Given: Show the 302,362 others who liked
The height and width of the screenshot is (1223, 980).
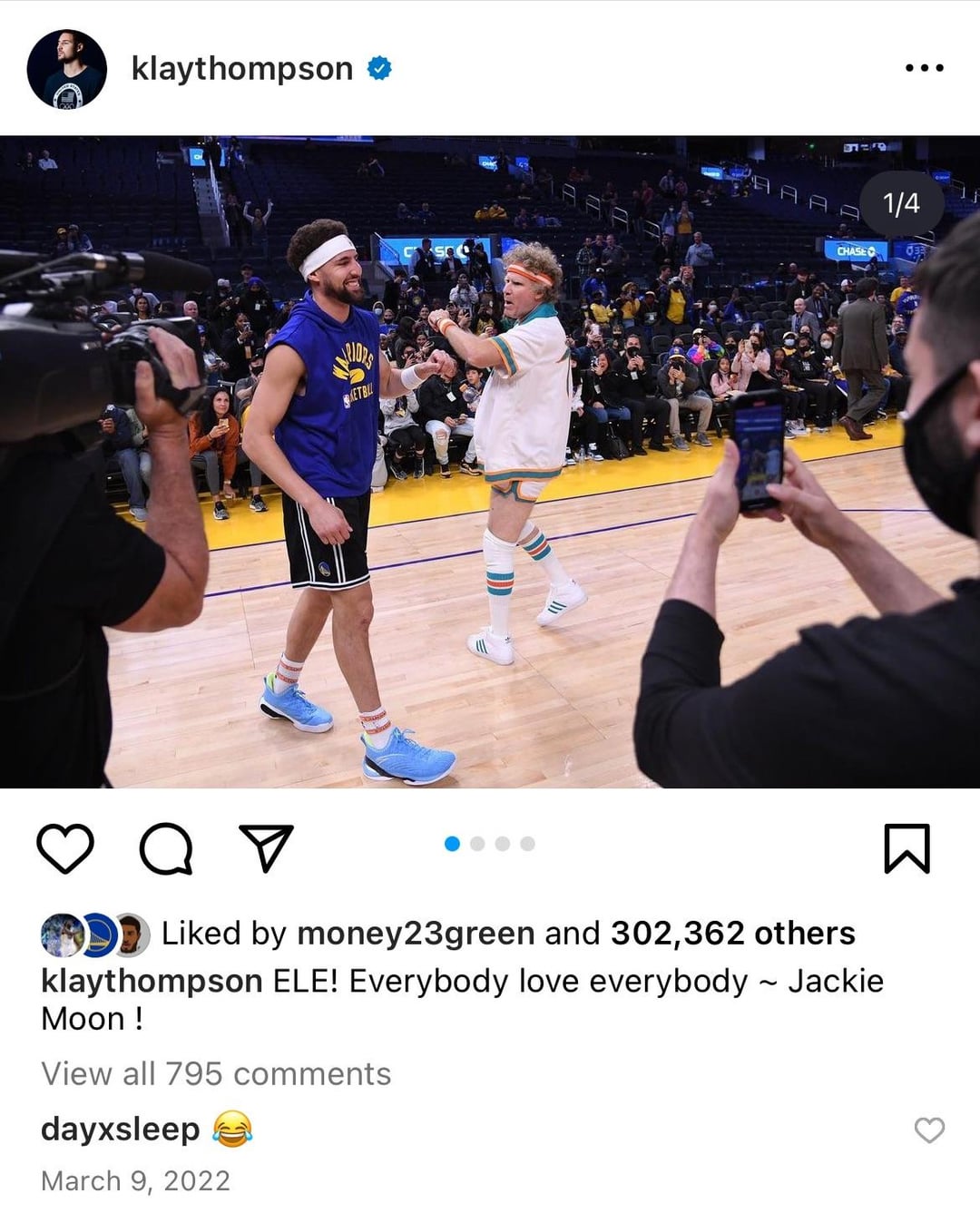Looking at the screenshot, I should (733, 933).
